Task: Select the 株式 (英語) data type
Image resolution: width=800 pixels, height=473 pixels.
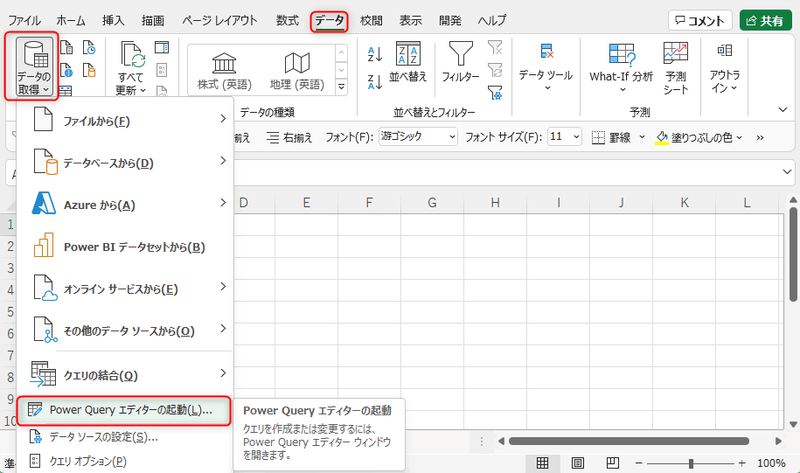Action: tap(224, 71)
